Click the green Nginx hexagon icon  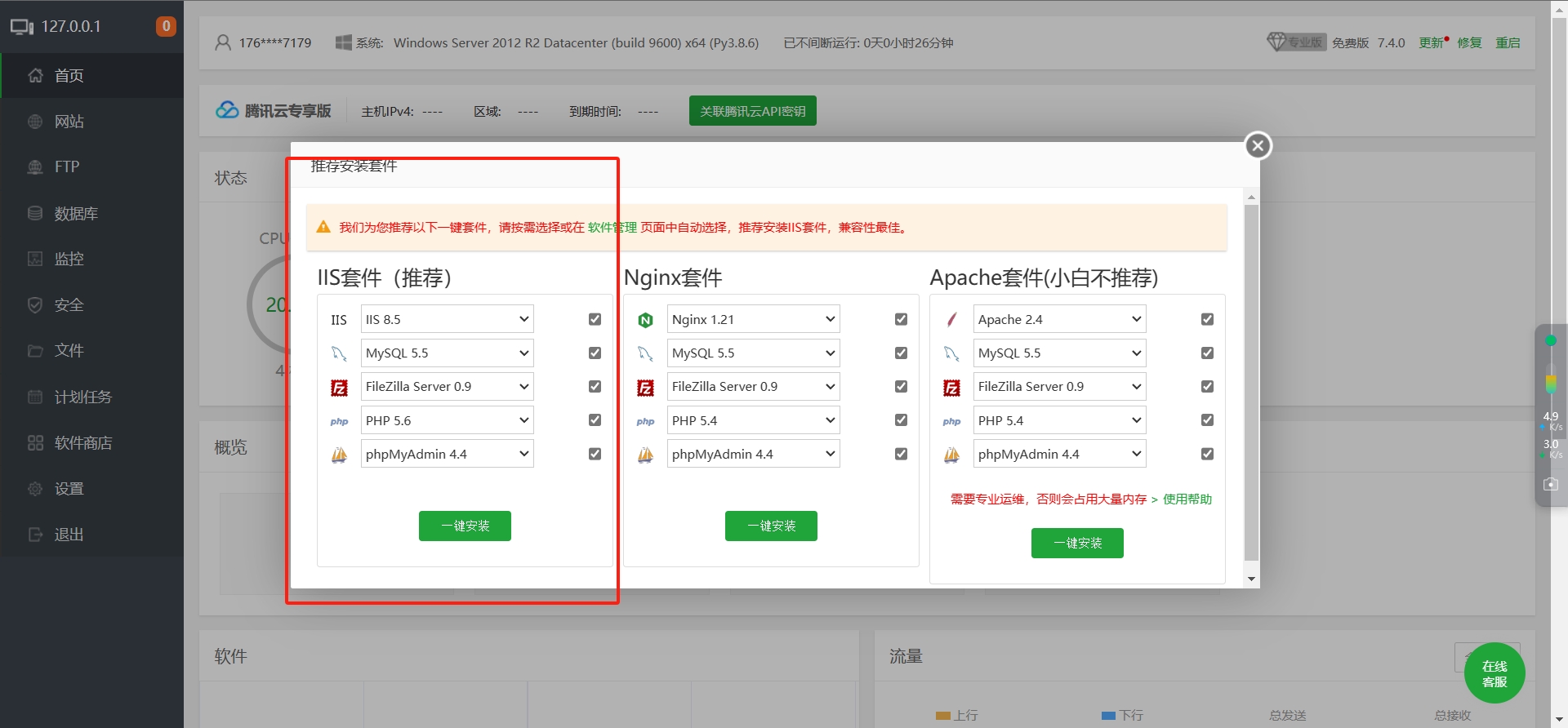click(x=645, y=320)
